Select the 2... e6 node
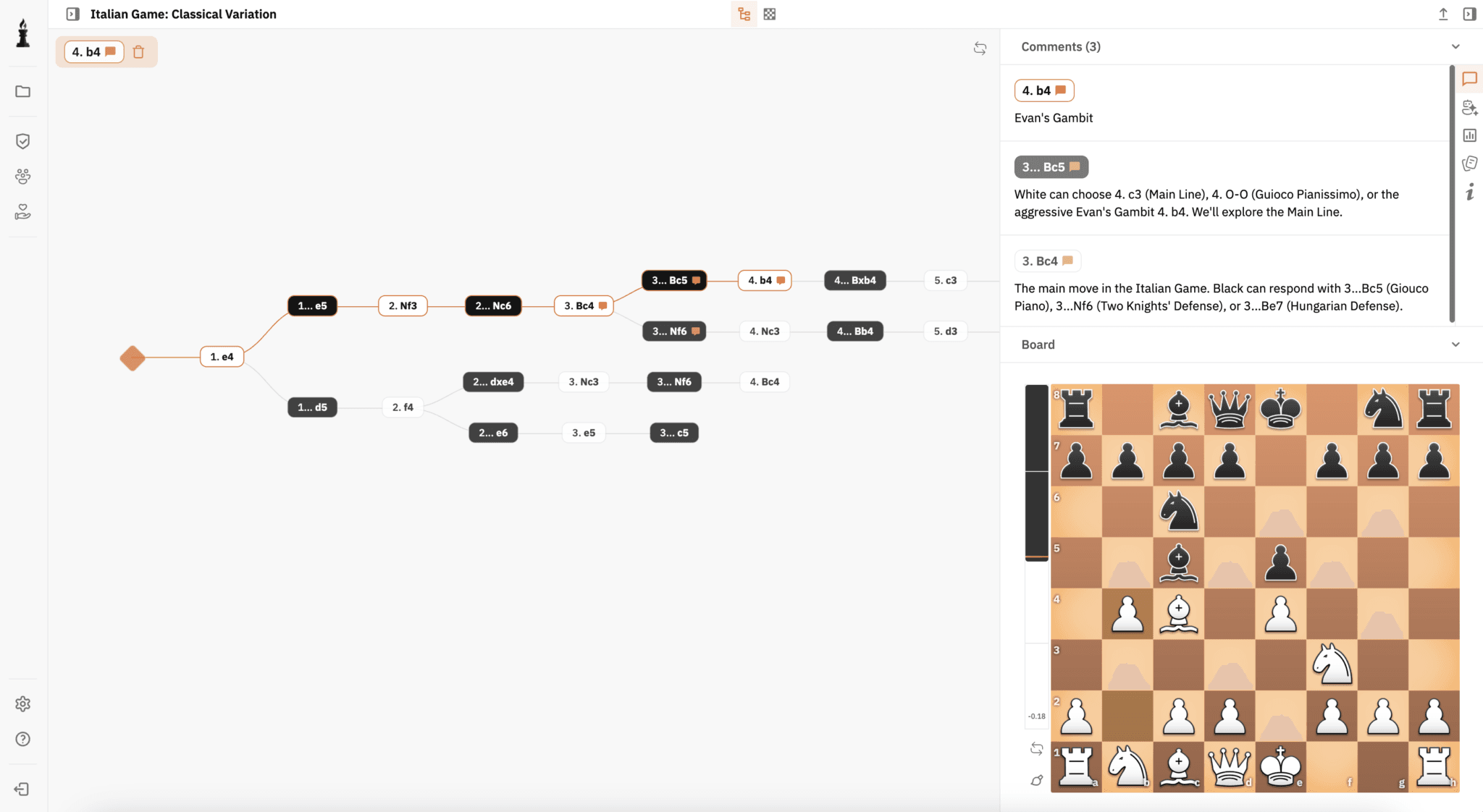The image size is (1483, 812). (x=493, y=433)
